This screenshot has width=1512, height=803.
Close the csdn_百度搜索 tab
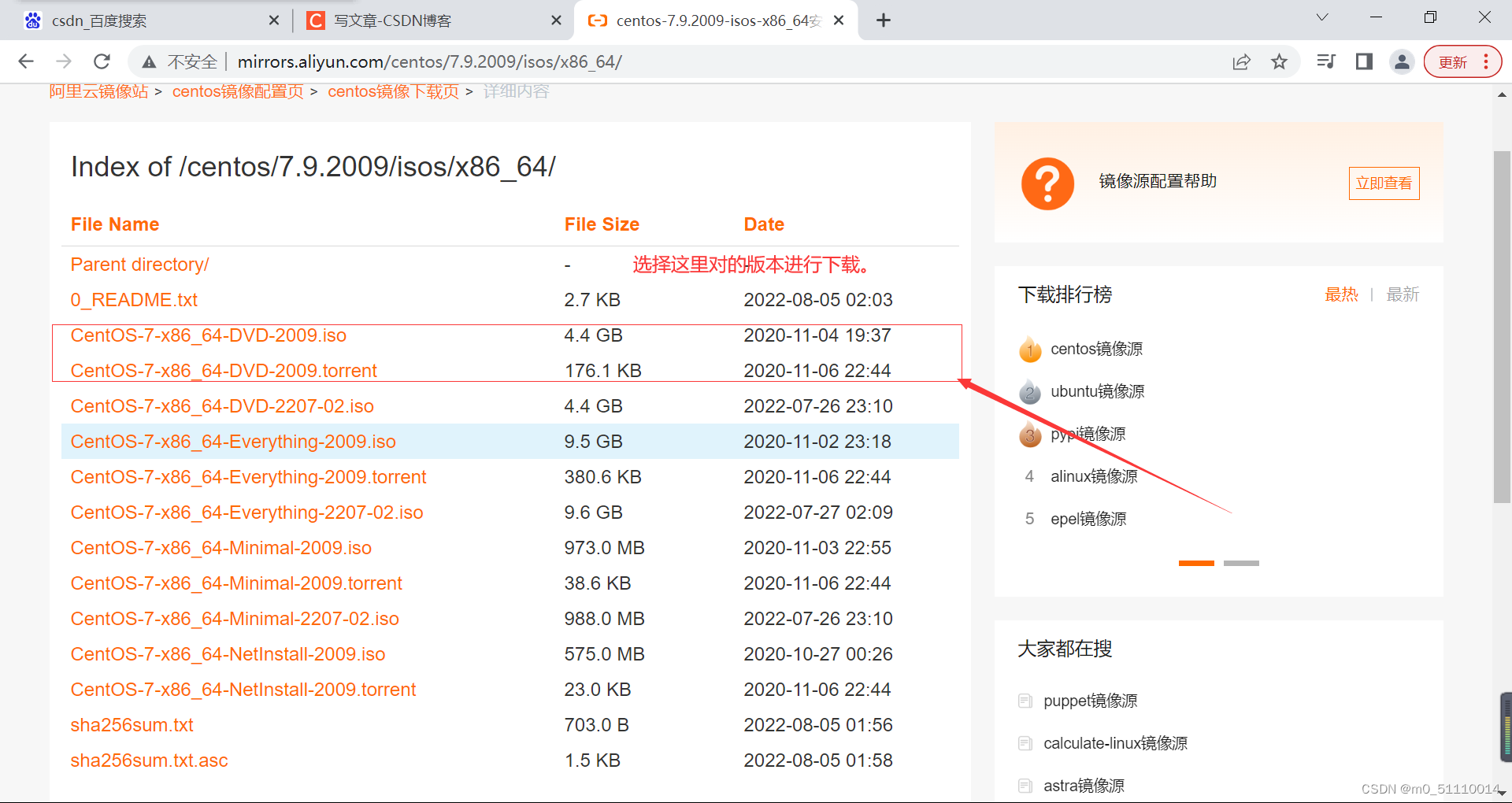point(274,20)
